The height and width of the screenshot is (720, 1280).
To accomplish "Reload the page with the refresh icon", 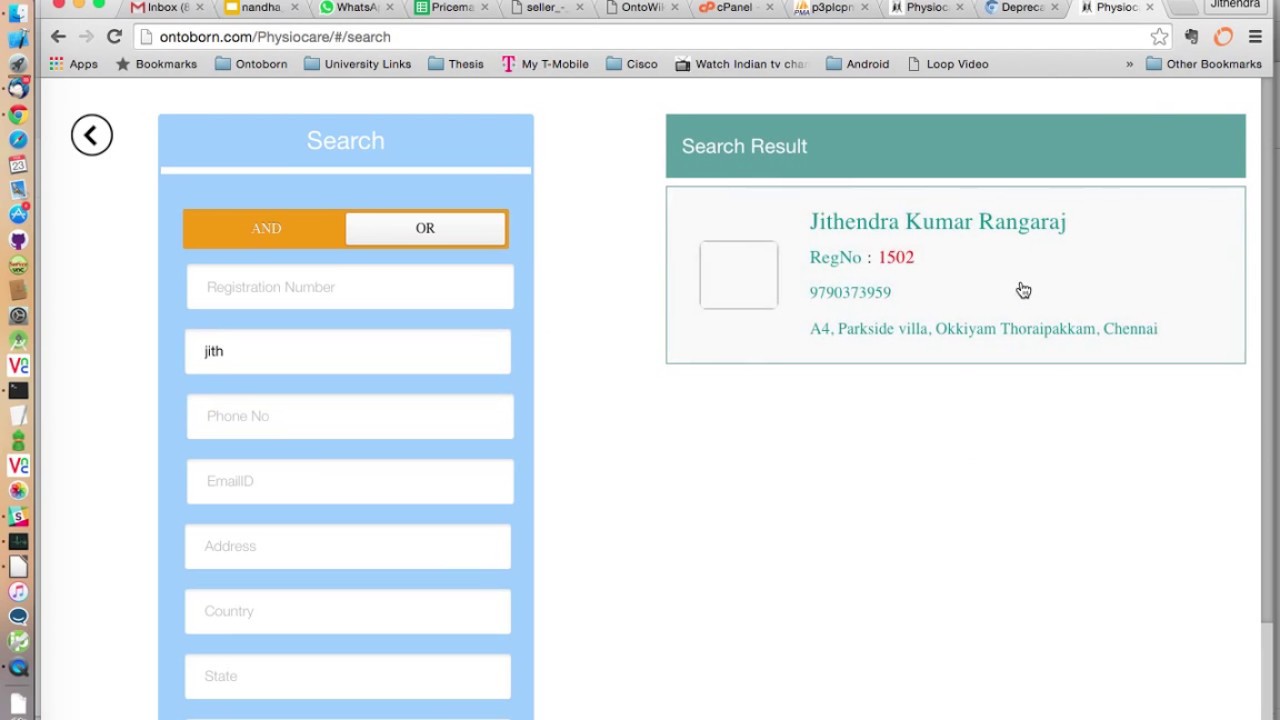I will click(x=114, y=37).
